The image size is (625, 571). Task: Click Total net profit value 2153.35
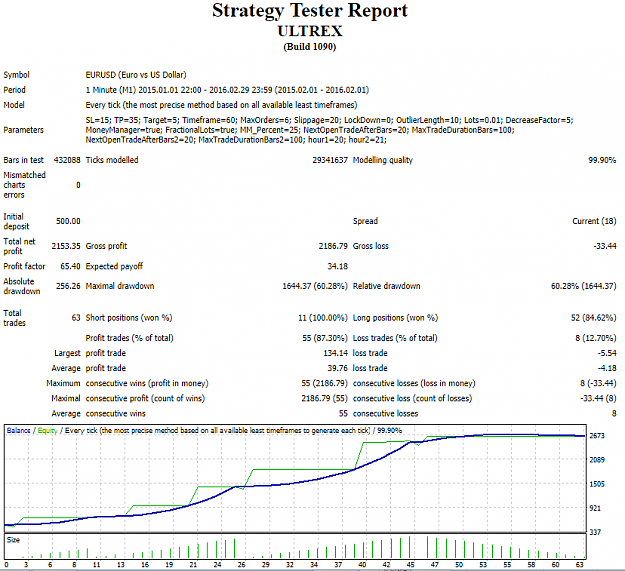(66, 246)
